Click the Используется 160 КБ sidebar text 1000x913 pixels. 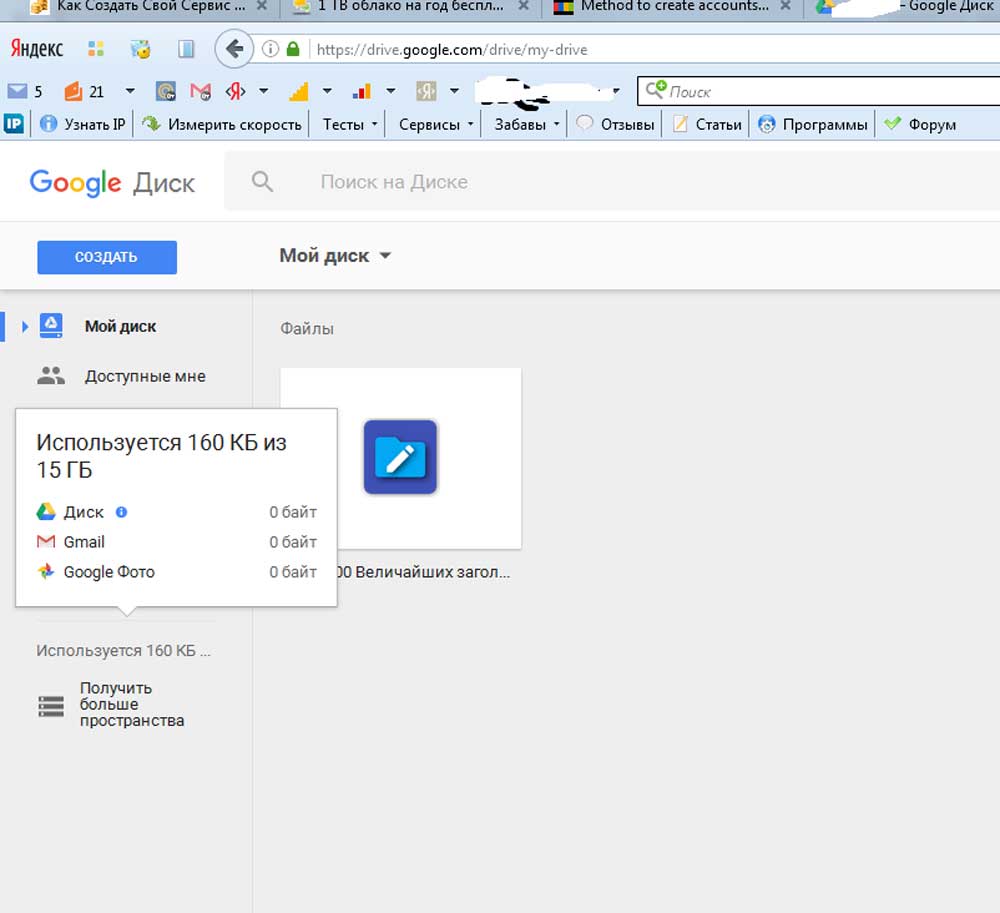pos(123,650)
